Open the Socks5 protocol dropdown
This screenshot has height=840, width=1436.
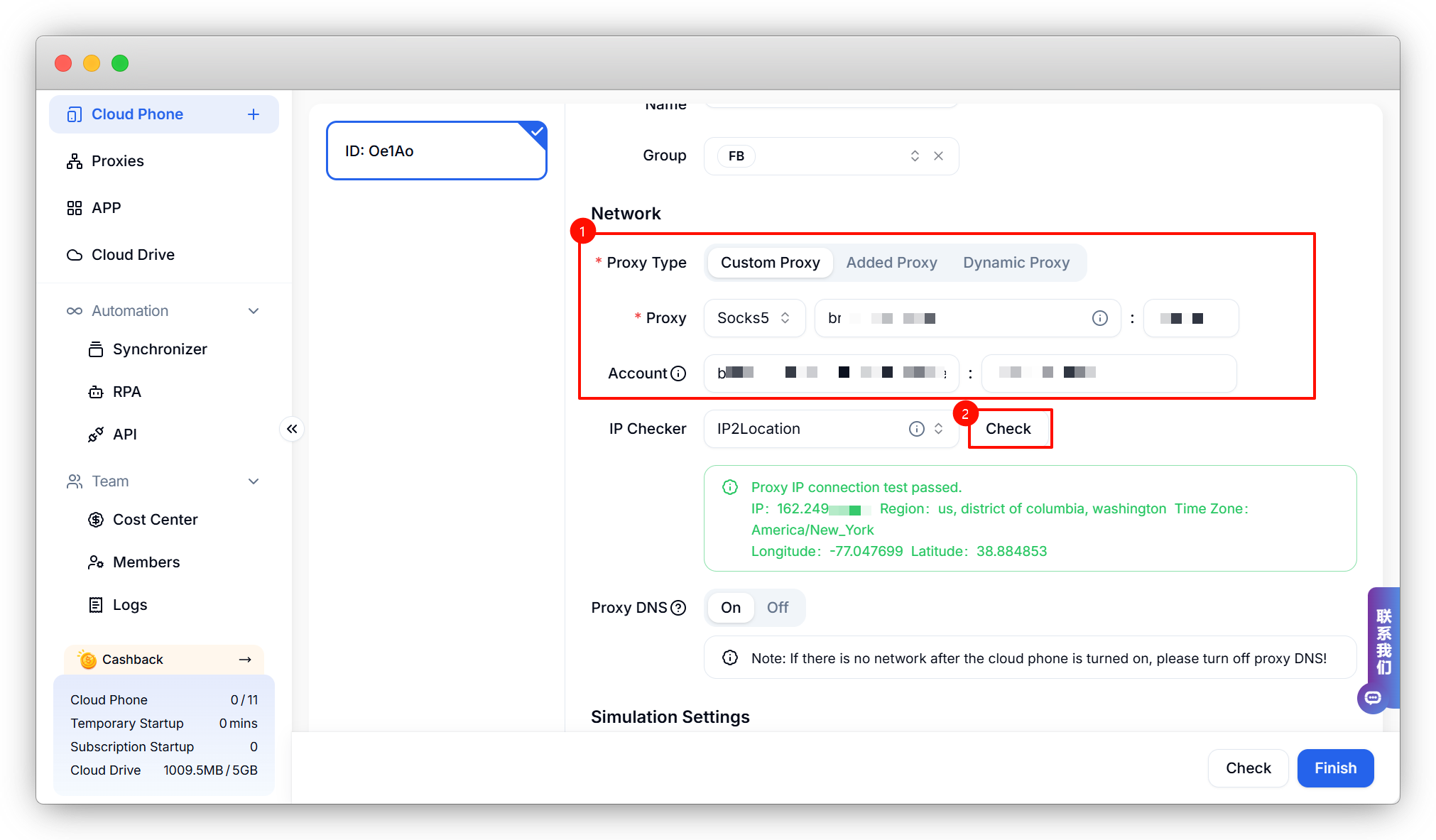click(x=754, y=318)
